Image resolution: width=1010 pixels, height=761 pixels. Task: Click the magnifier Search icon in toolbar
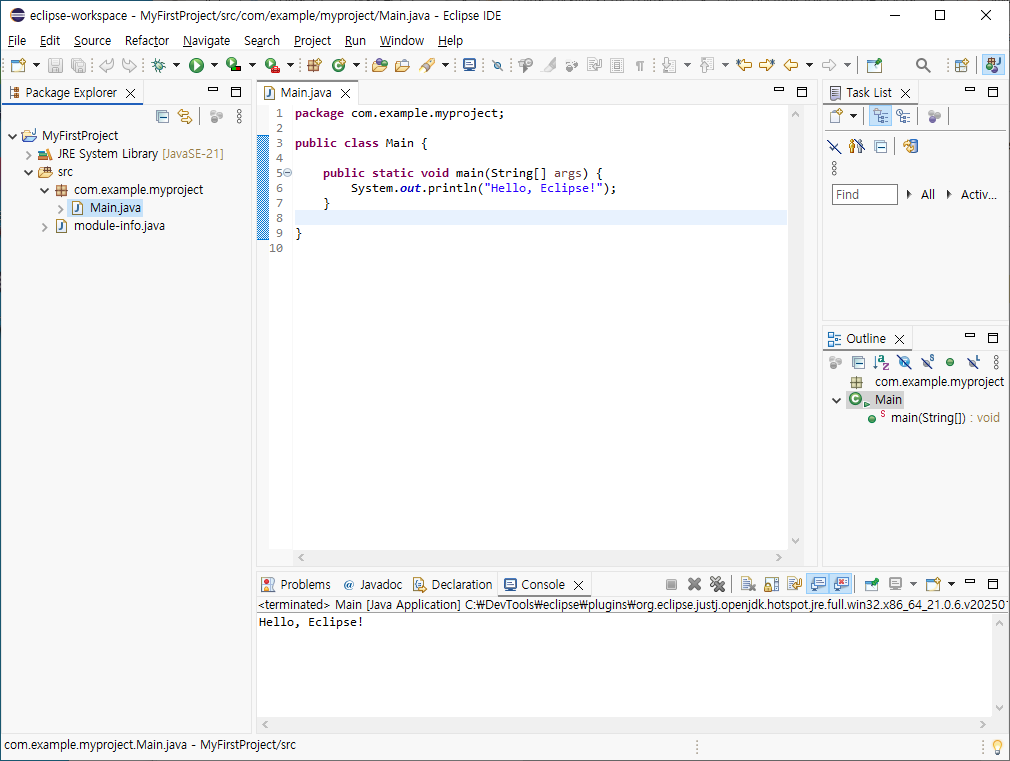[923, 65]
